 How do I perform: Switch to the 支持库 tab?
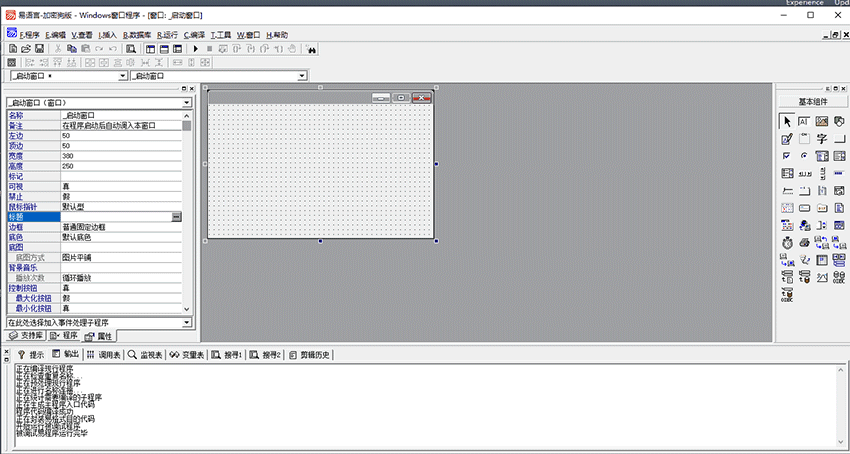tap(27, 336)
